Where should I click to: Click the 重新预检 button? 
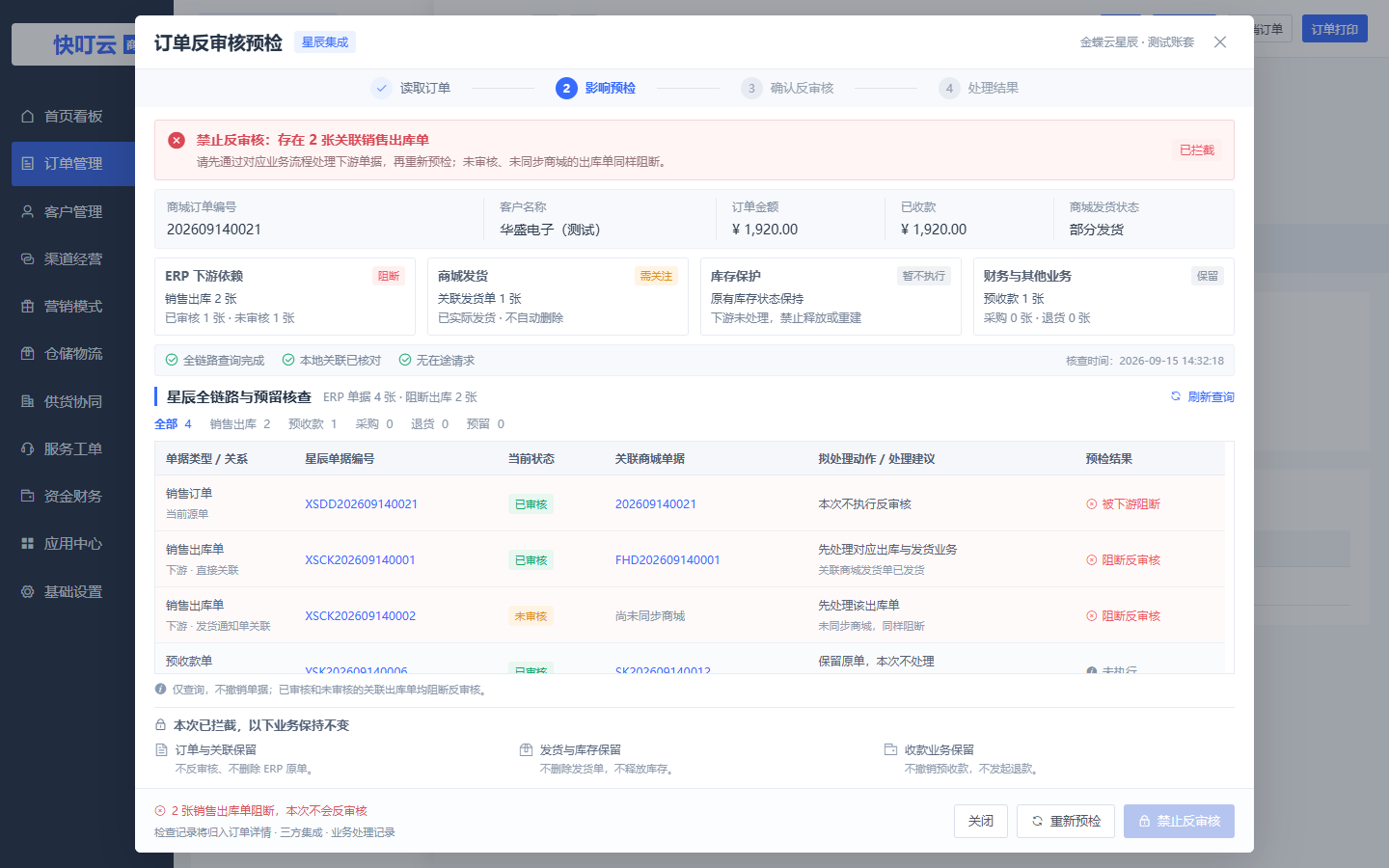1066,821
